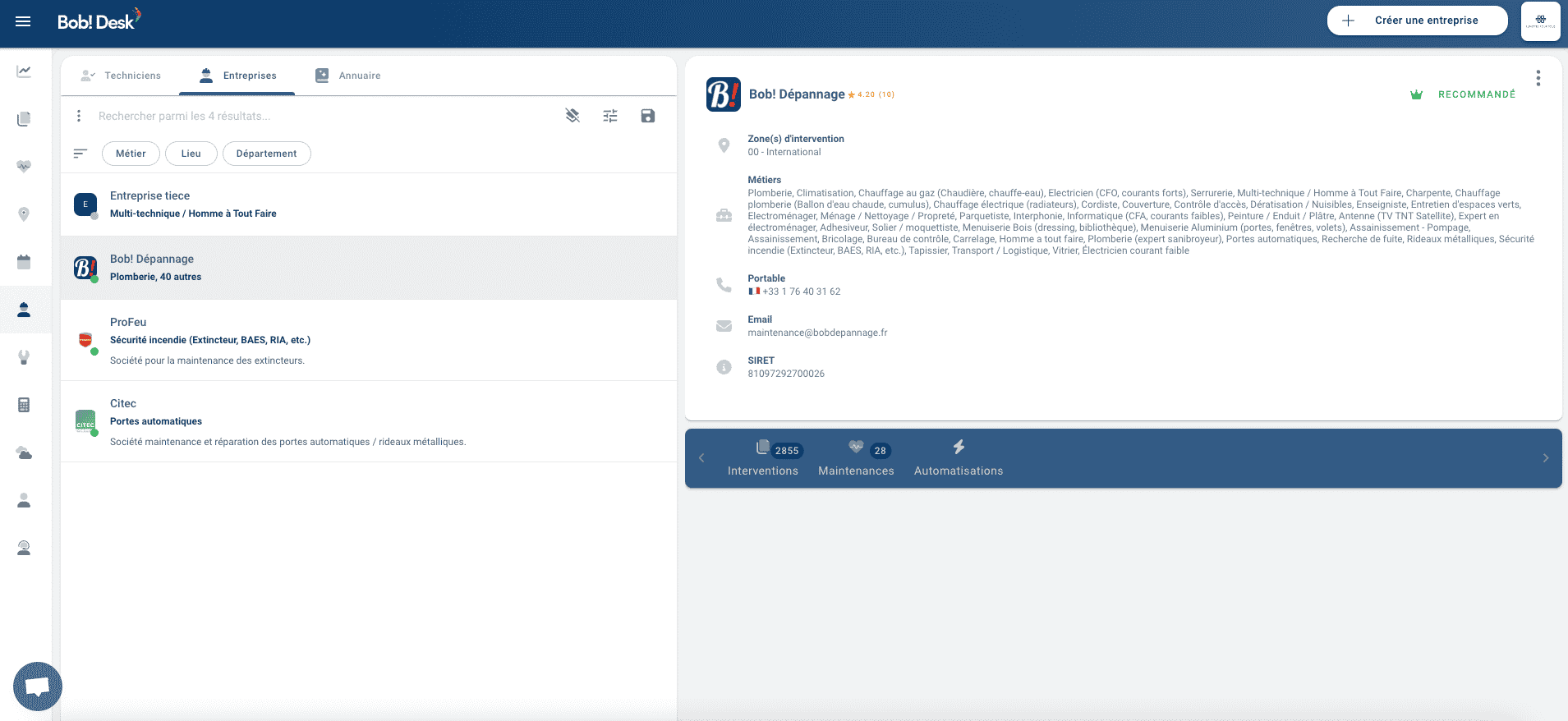Open the user profile sidebar icon
This screenshot has height=721, width=1568.
[24, 500]
